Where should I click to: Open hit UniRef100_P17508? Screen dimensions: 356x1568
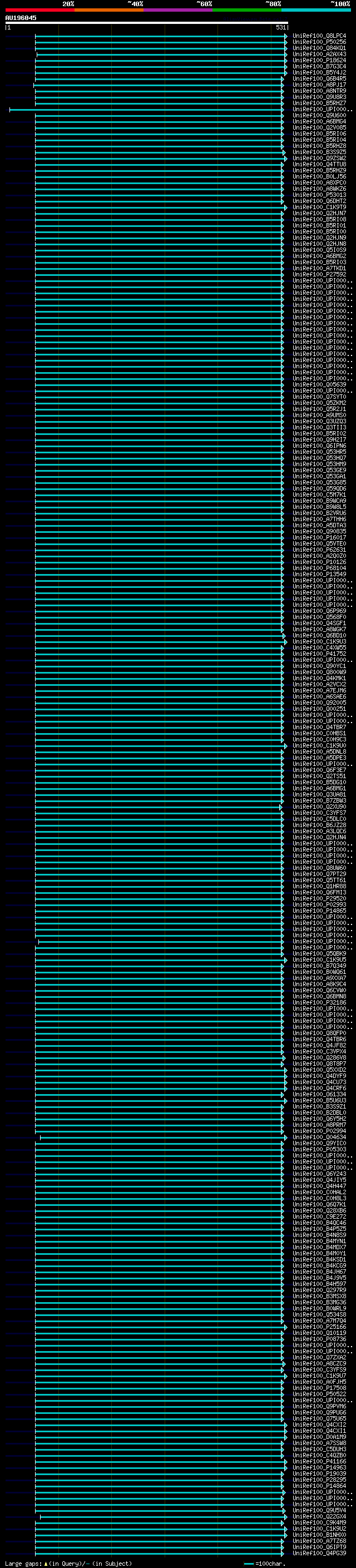319,1388
